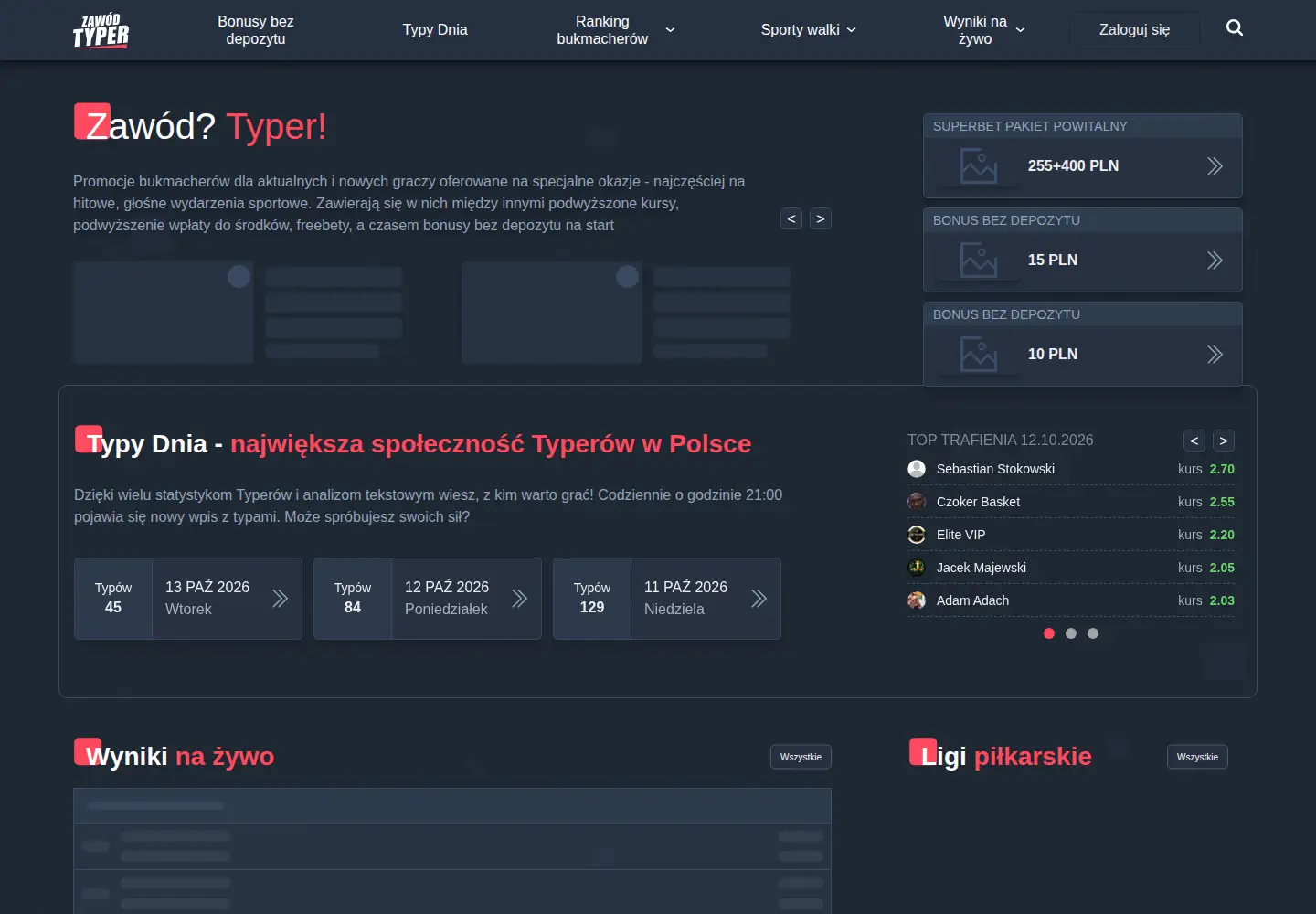
Task: Go to previous Top Trafienia page
Action: [x=1194, y=441]
